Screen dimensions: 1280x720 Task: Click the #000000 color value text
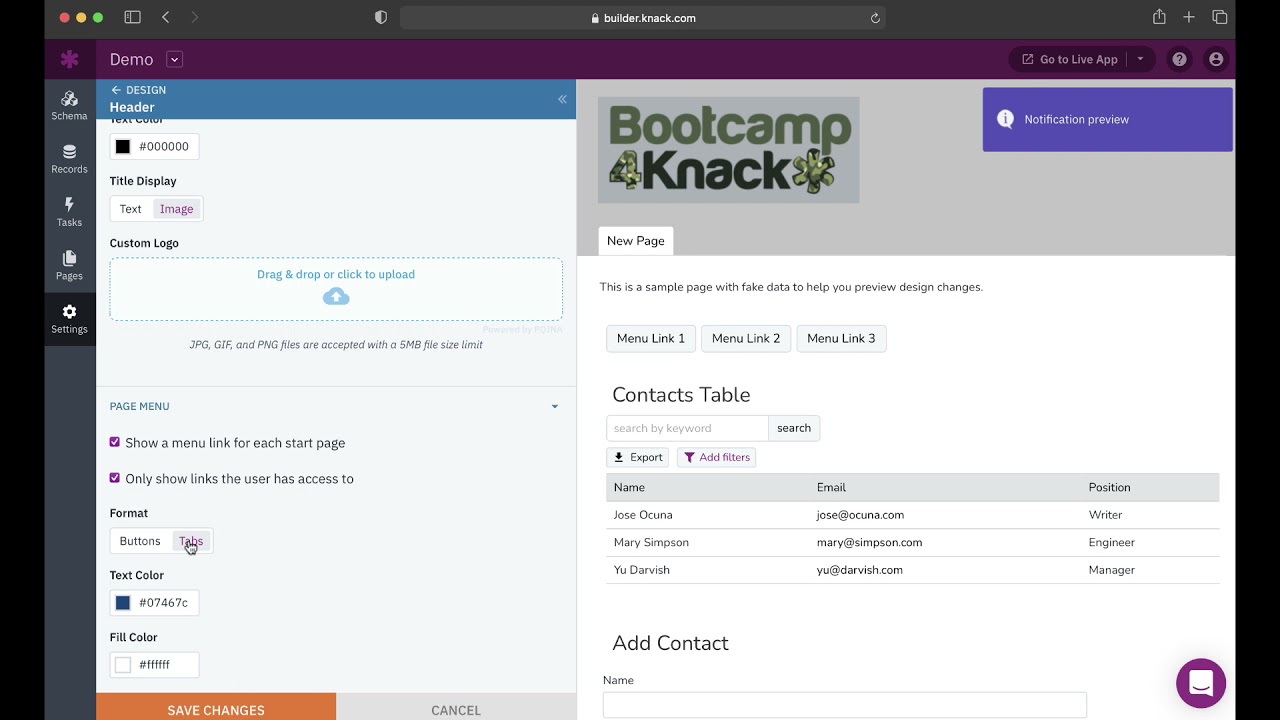[x=164, y=146]
